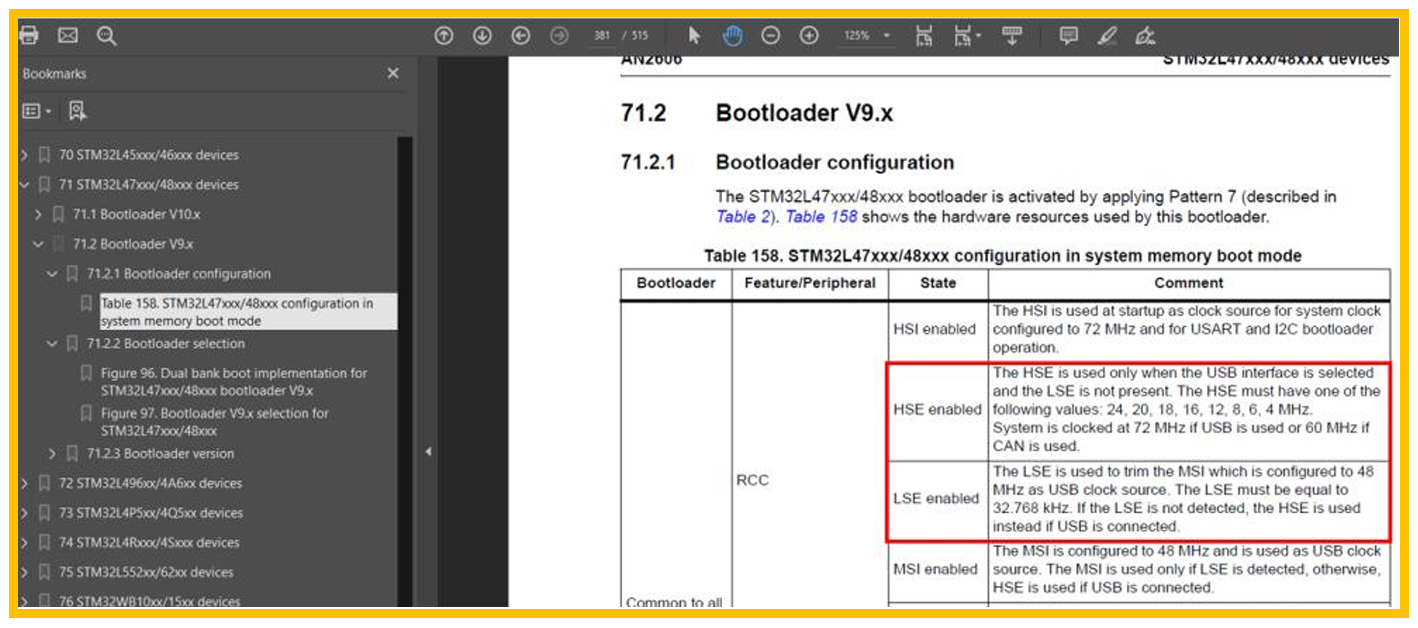Click the Bookmarks panel scrollbar
The image size is (1418, 628).
coord(405,370)
